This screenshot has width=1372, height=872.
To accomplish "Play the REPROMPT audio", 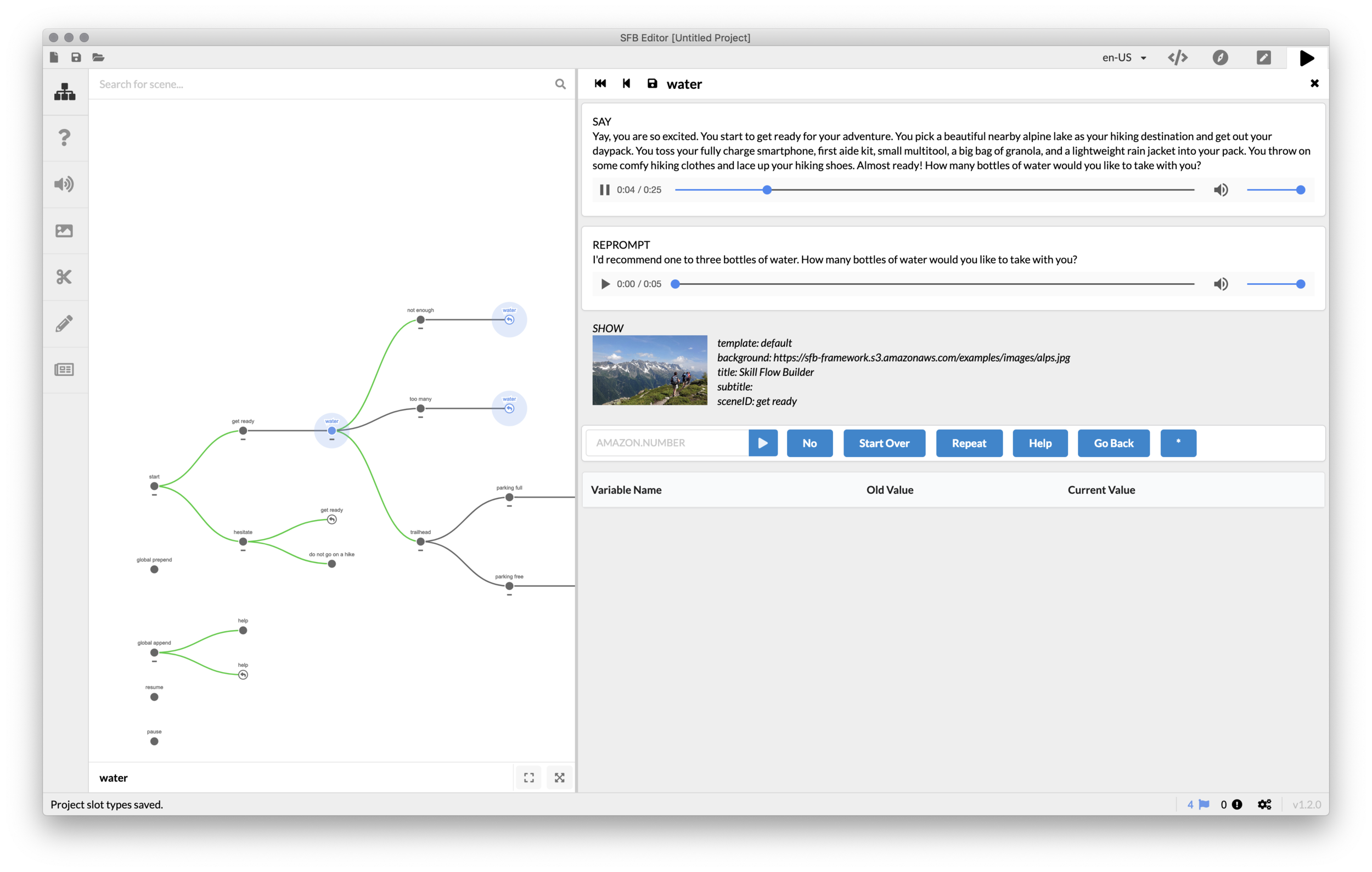I will (x=605, y=284).
